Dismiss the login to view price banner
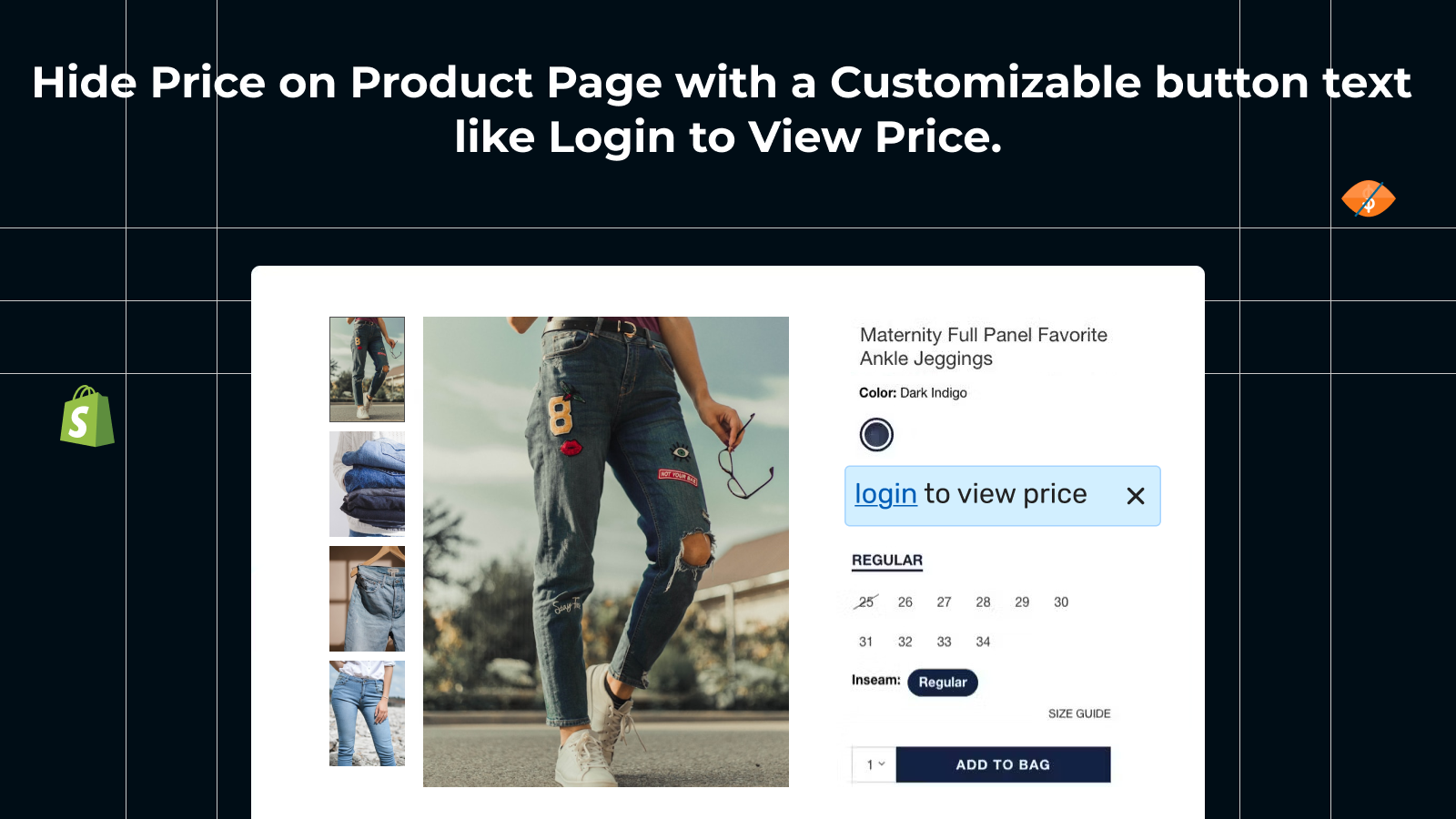Screen dimensions: 1456x819 click(1135, 496)
